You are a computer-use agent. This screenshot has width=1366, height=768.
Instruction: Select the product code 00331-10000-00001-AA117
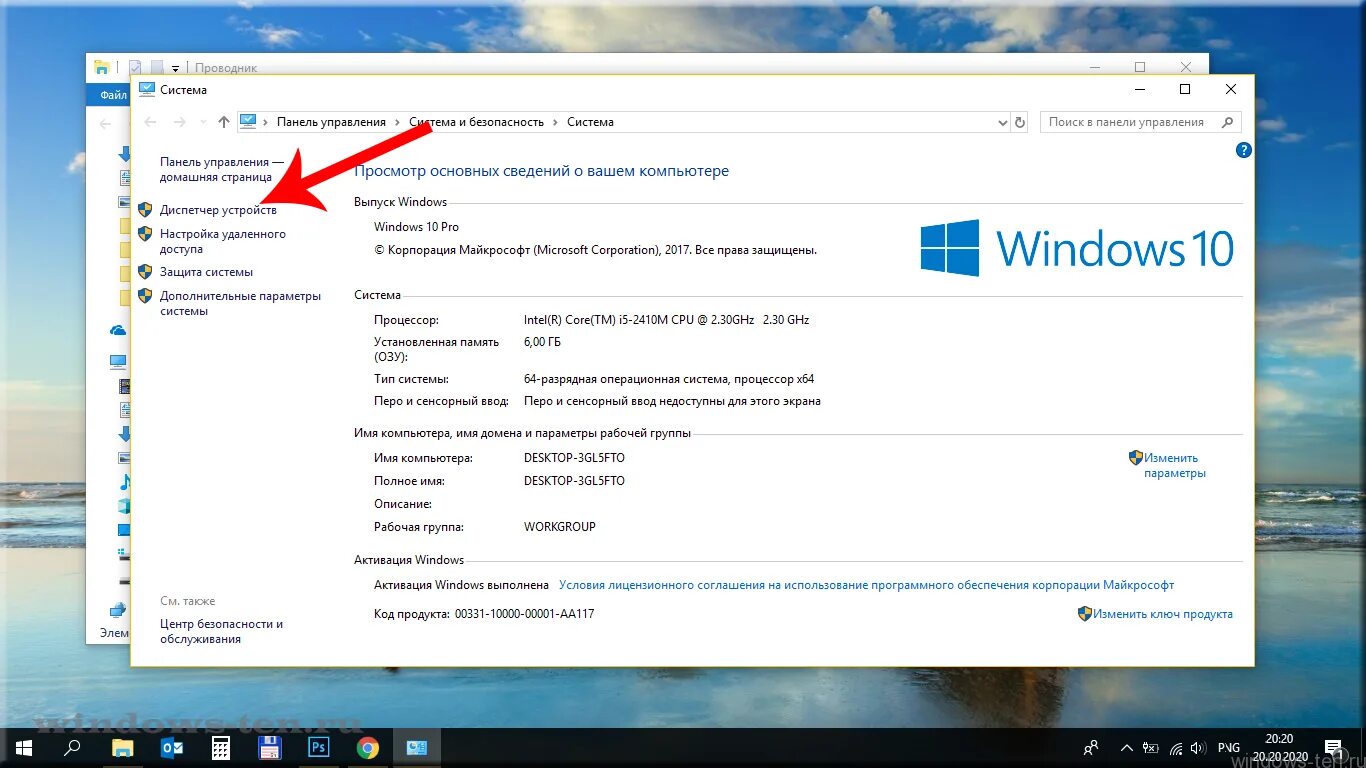pyautogui.click(x=524, y=614)
